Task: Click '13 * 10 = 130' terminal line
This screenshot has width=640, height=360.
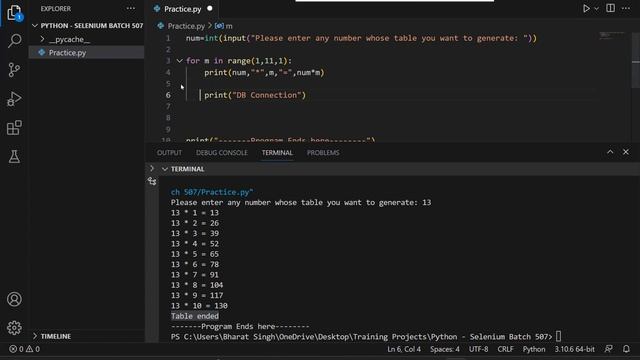Action: (x=199, y=306)
